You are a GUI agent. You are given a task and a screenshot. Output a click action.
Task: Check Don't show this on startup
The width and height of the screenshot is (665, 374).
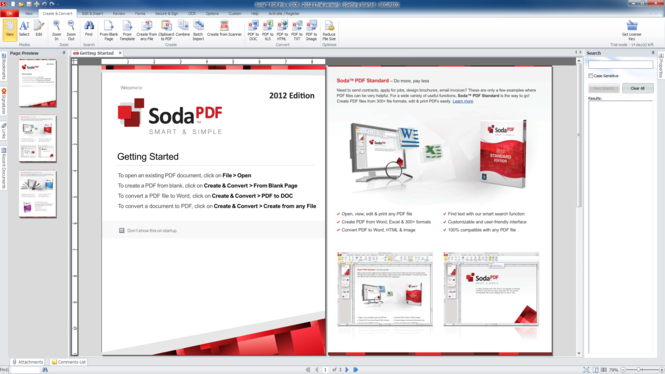click(122, 230)
